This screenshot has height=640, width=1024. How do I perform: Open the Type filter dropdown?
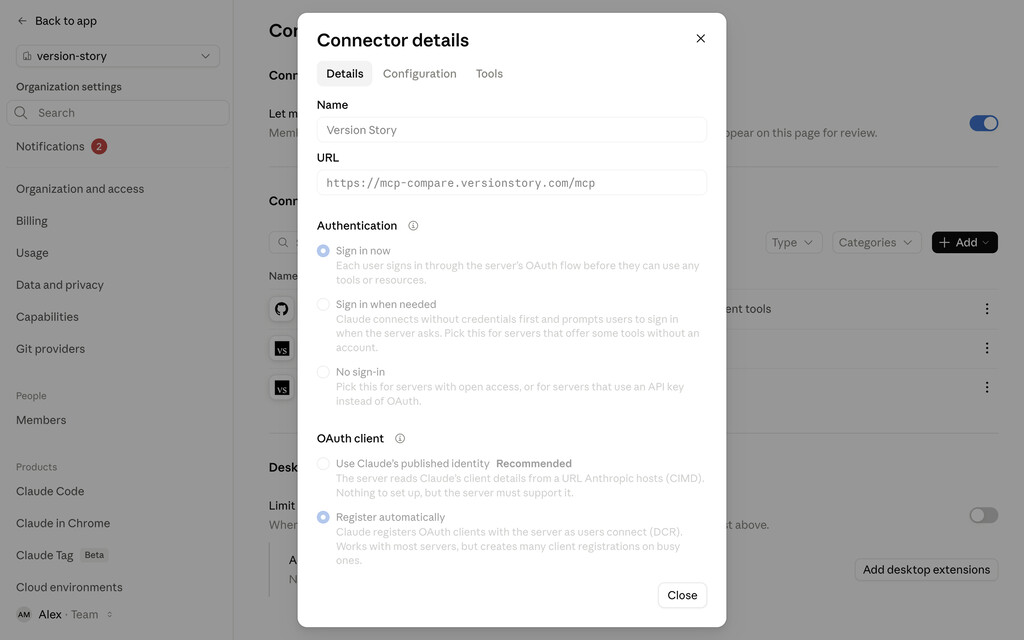tap(793, 242)
